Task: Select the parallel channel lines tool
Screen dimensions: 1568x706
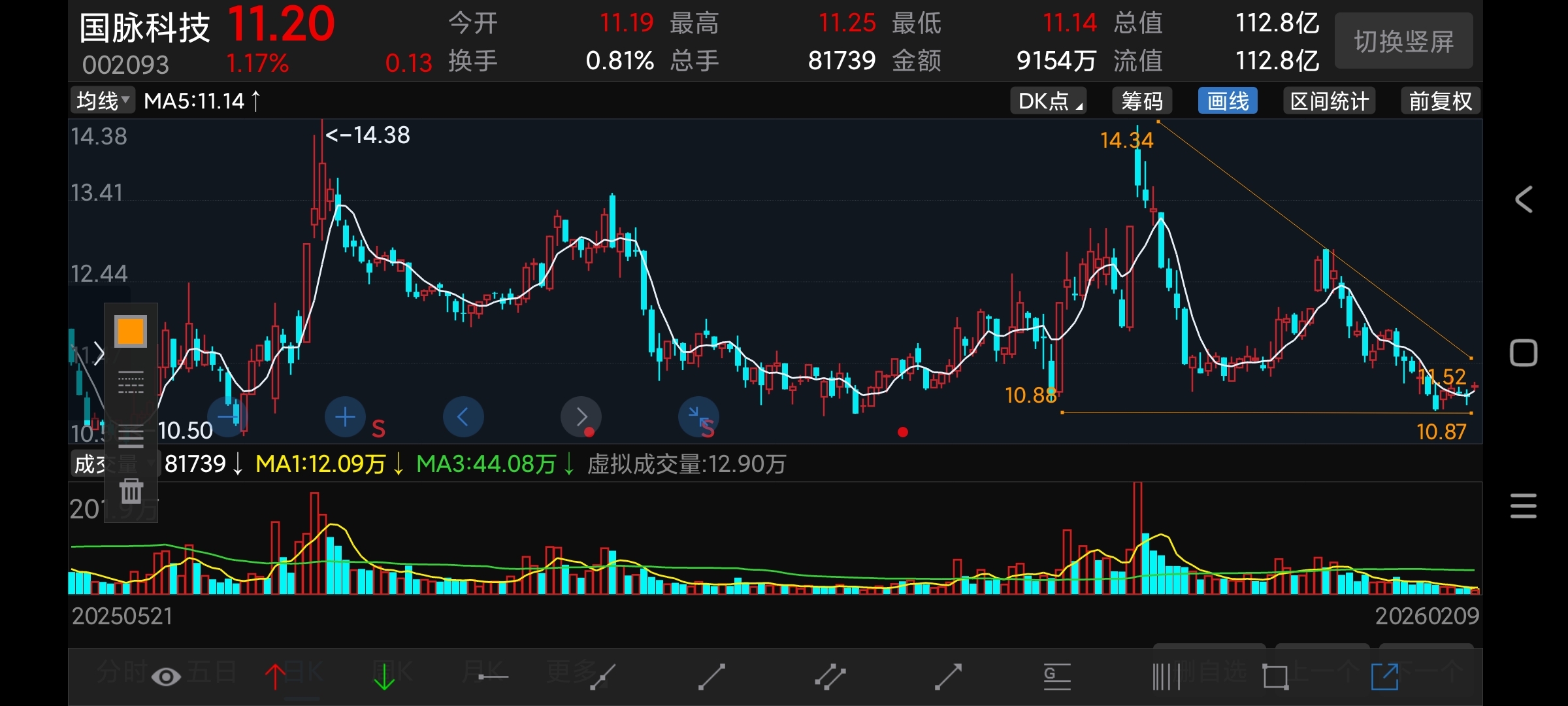Action: tap(830, 677)
